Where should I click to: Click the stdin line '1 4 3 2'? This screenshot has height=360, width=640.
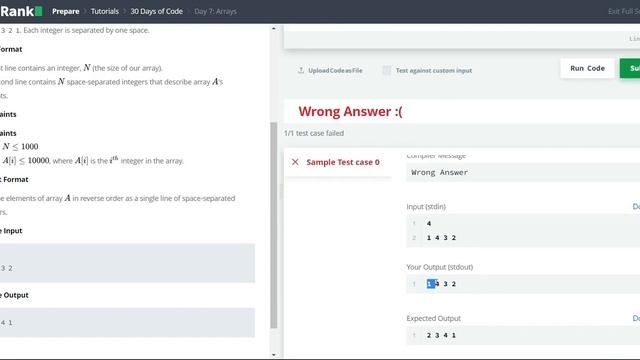[441, 238]
